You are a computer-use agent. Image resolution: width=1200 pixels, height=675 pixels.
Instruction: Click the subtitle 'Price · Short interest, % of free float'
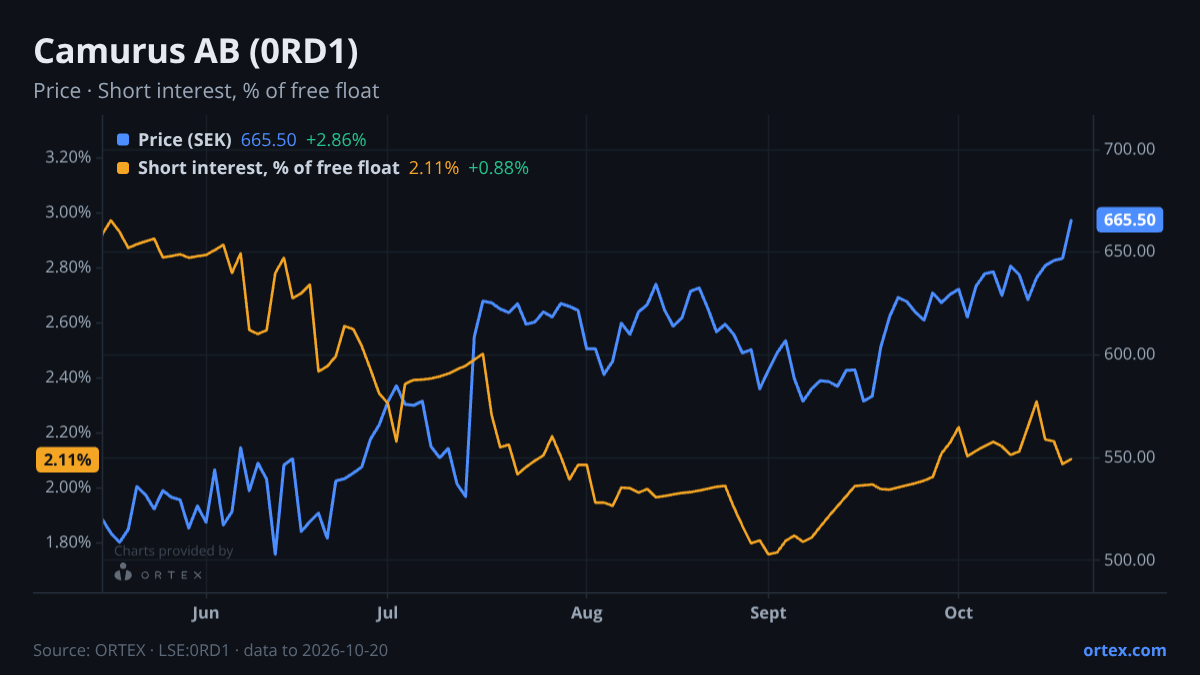206,91
